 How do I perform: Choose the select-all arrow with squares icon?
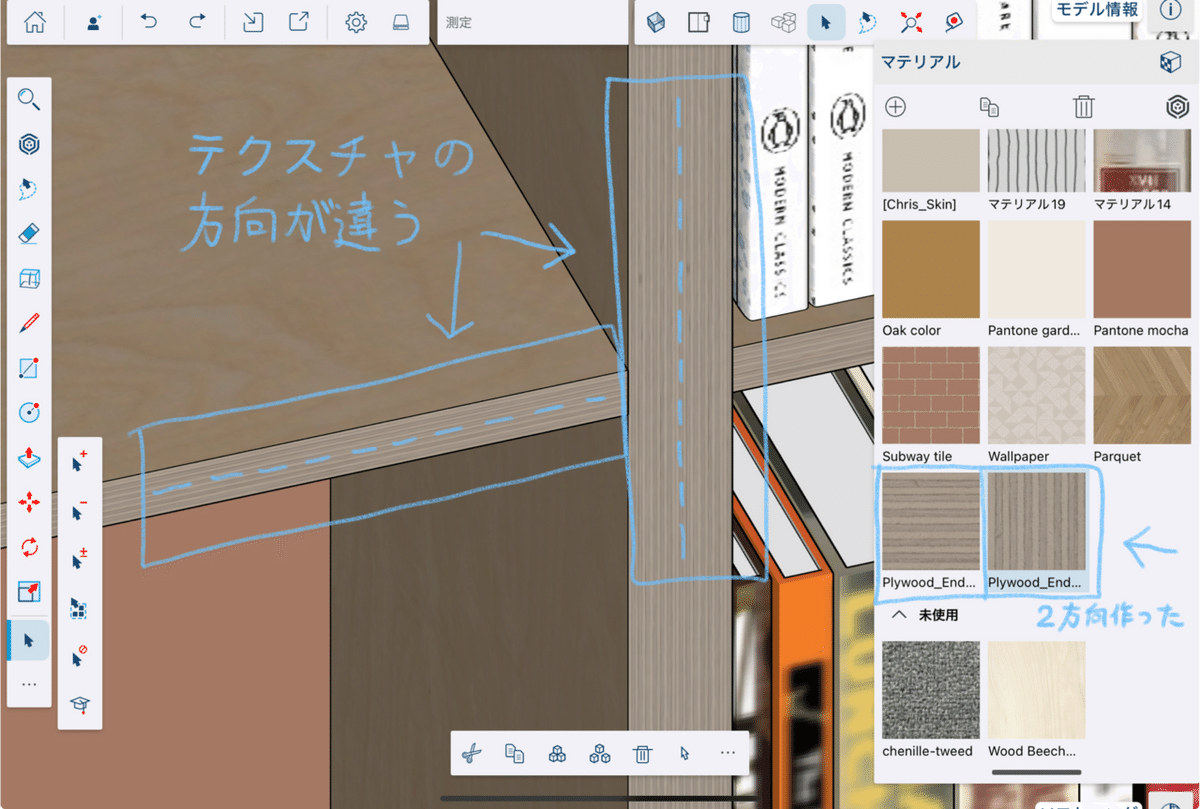pyautogui.click(x=79, y=608)
